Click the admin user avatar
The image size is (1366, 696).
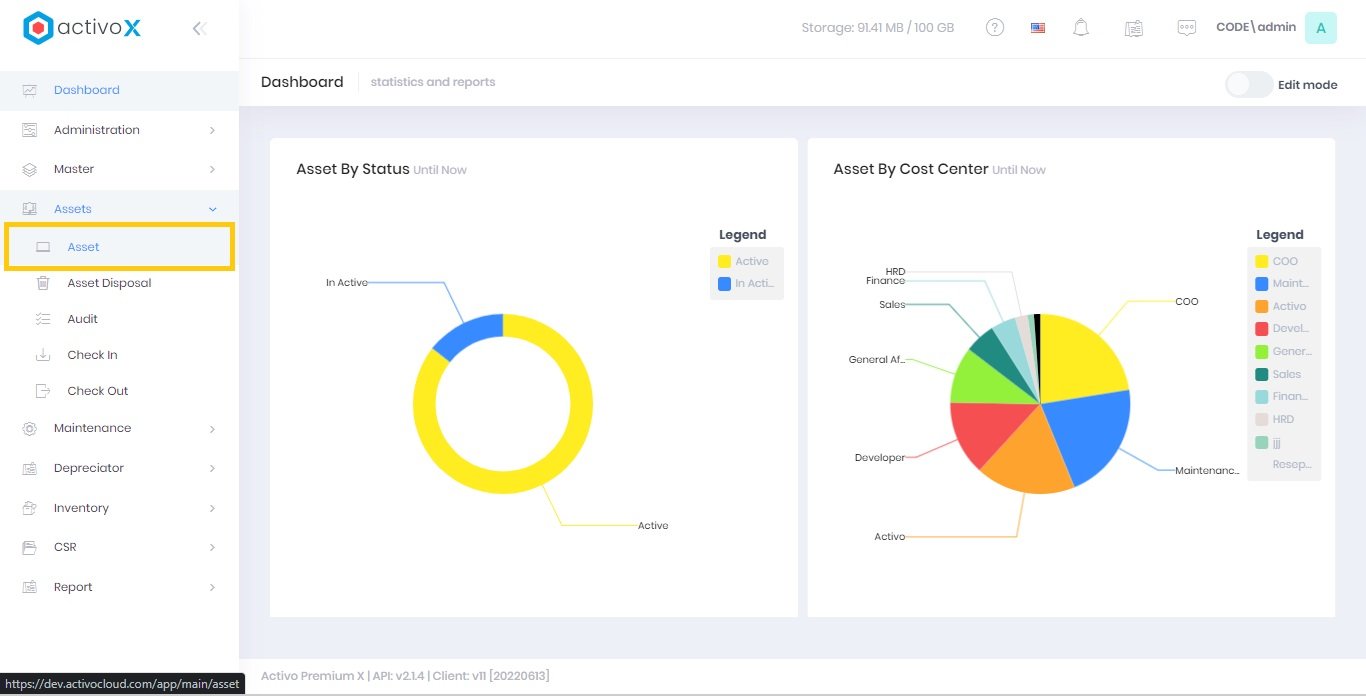pyautogui.click(x=1320, y=28)
